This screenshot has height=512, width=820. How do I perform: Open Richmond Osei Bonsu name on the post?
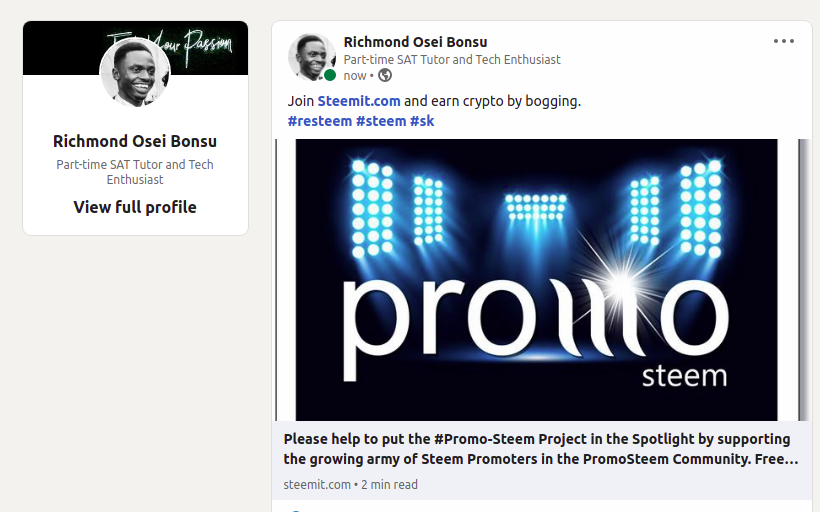pyautogui.click(x=415, y=41)
